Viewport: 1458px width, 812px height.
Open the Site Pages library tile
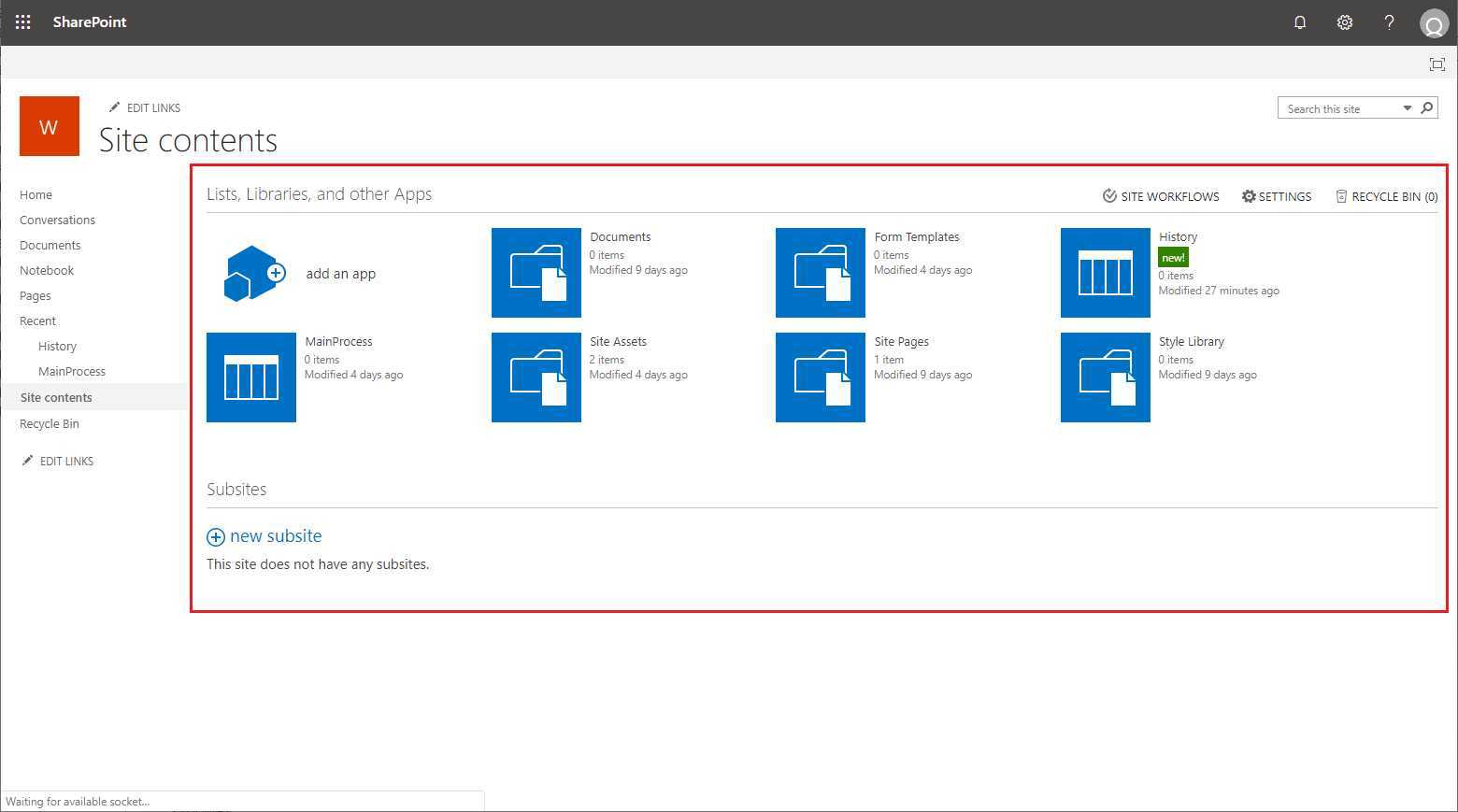click(x=821, y=378)
